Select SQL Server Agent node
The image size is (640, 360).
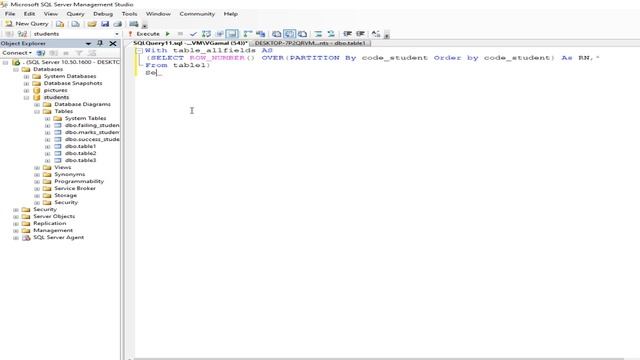(58, 238)
